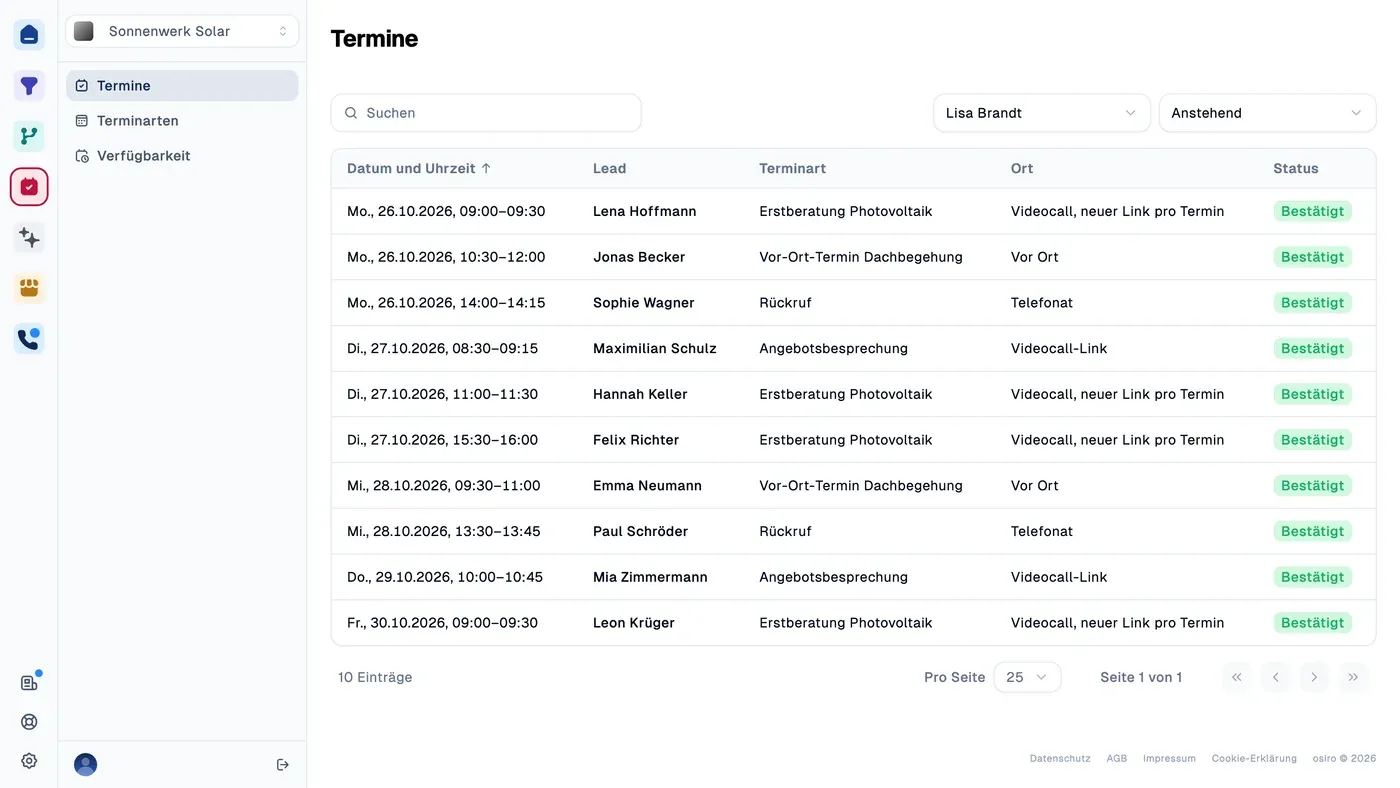Open the Lisa Brandt user filter dropdown

pyautogui.click(x=1041, y=113)
